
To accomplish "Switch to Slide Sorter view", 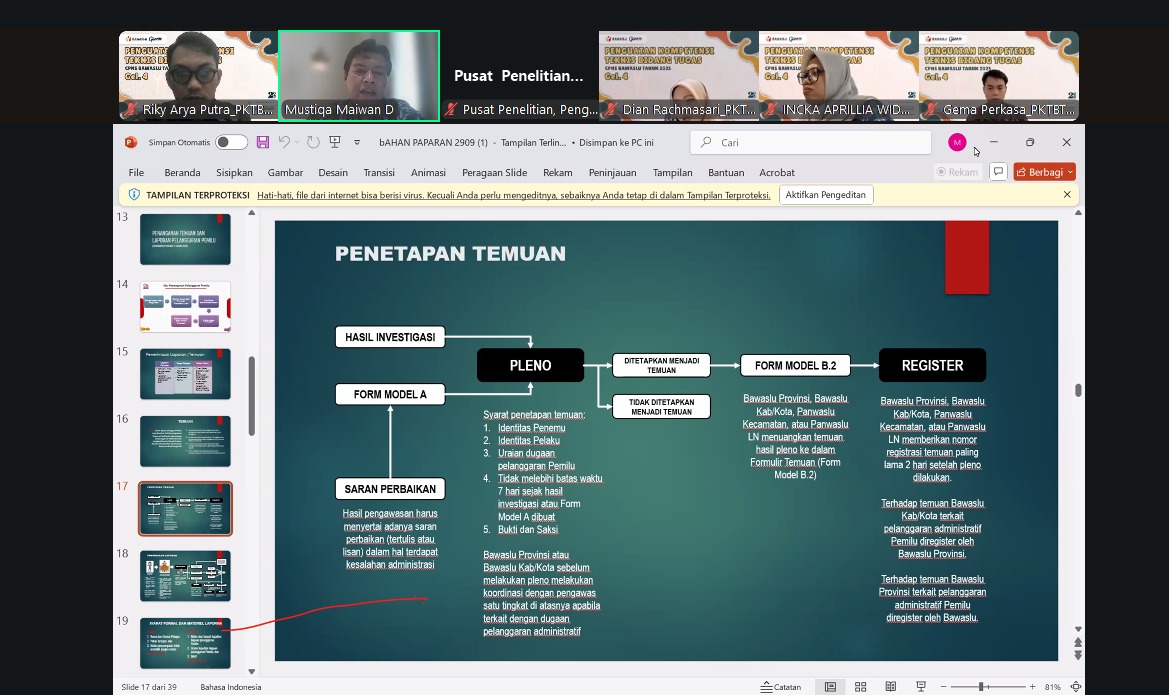I will coord(860,687).
